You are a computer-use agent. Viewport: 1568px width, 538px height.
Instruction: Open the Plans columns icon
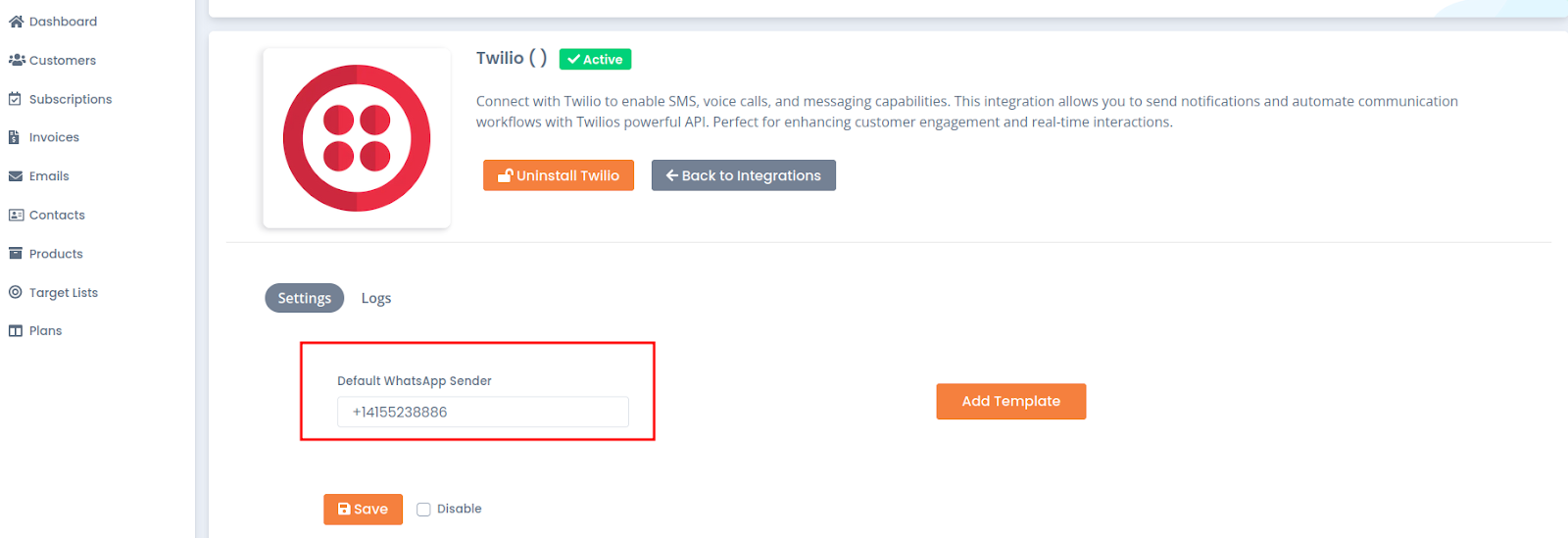[15, 331]
